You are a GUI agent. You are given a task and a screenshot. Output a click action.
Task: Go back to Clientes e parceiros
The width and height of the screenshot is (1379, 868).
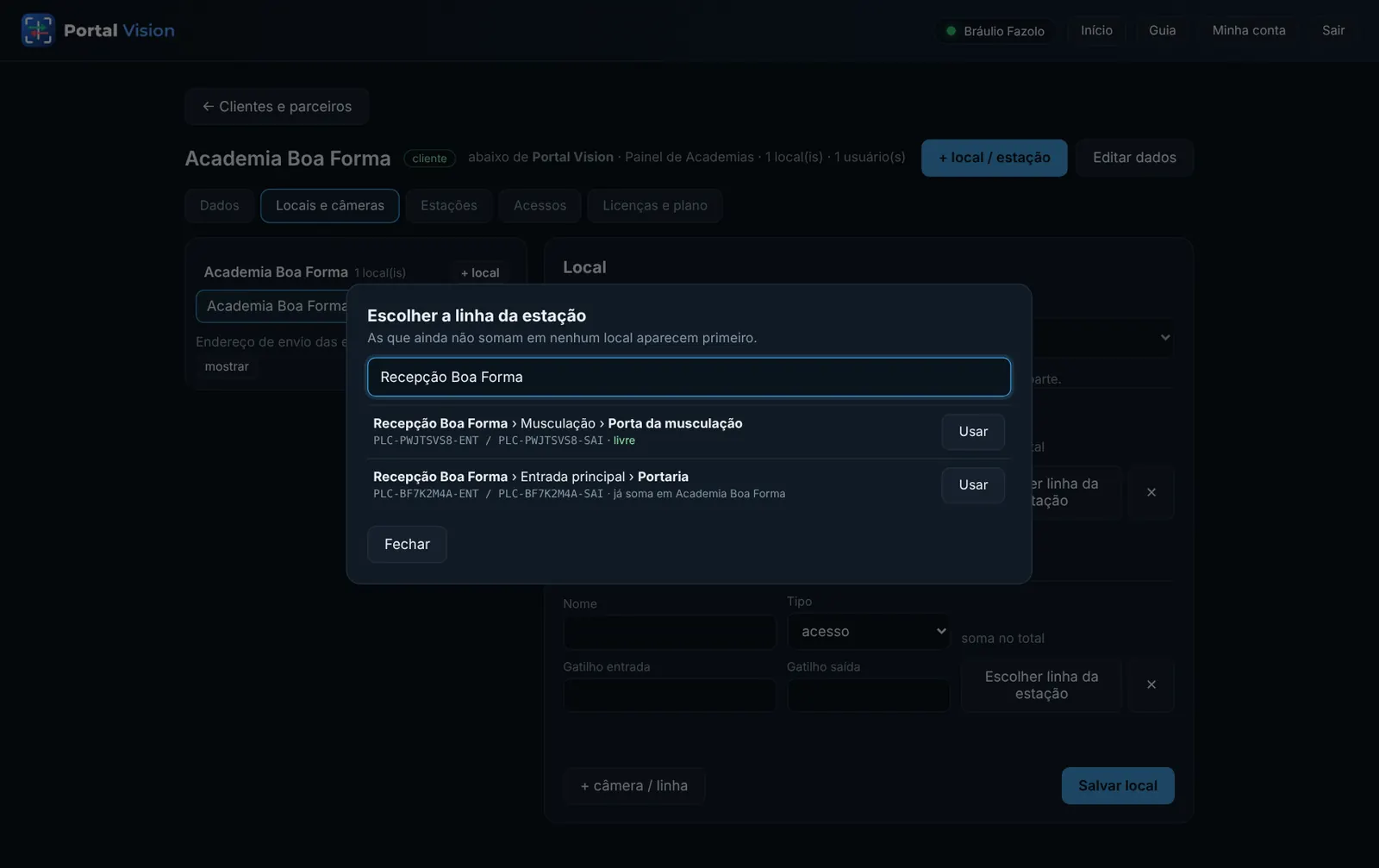(x=277, y=107)
